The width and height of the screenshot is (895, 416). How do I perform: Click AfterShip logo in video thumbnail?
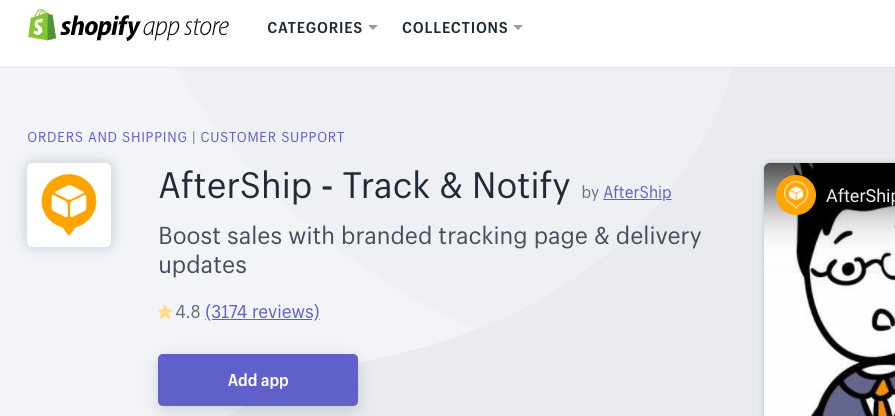pyautogui.click(x=796, y=195)
